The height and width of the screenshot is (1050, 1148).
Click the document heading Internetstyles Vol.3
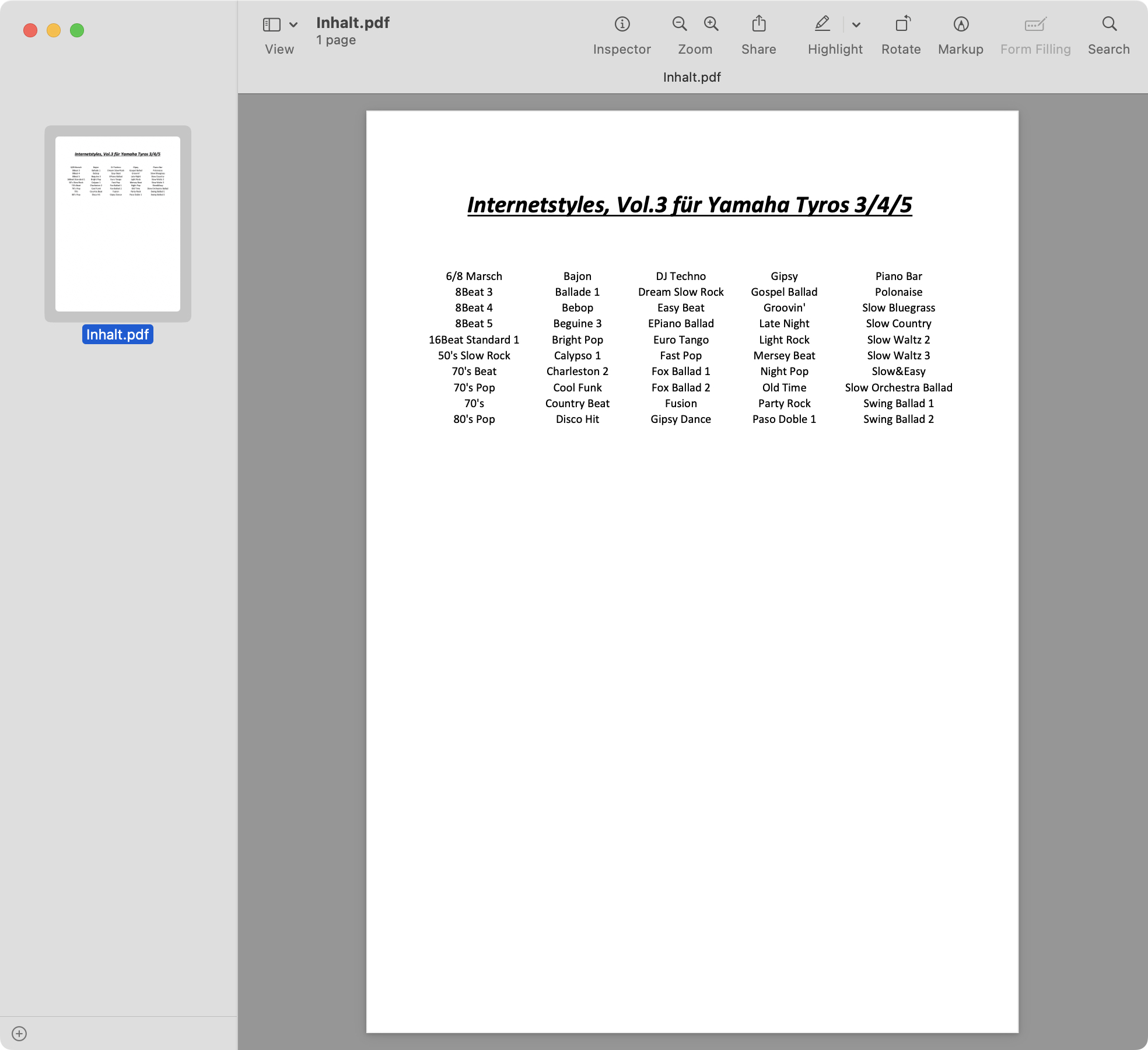pyautogui.click(x=689, y=205)
